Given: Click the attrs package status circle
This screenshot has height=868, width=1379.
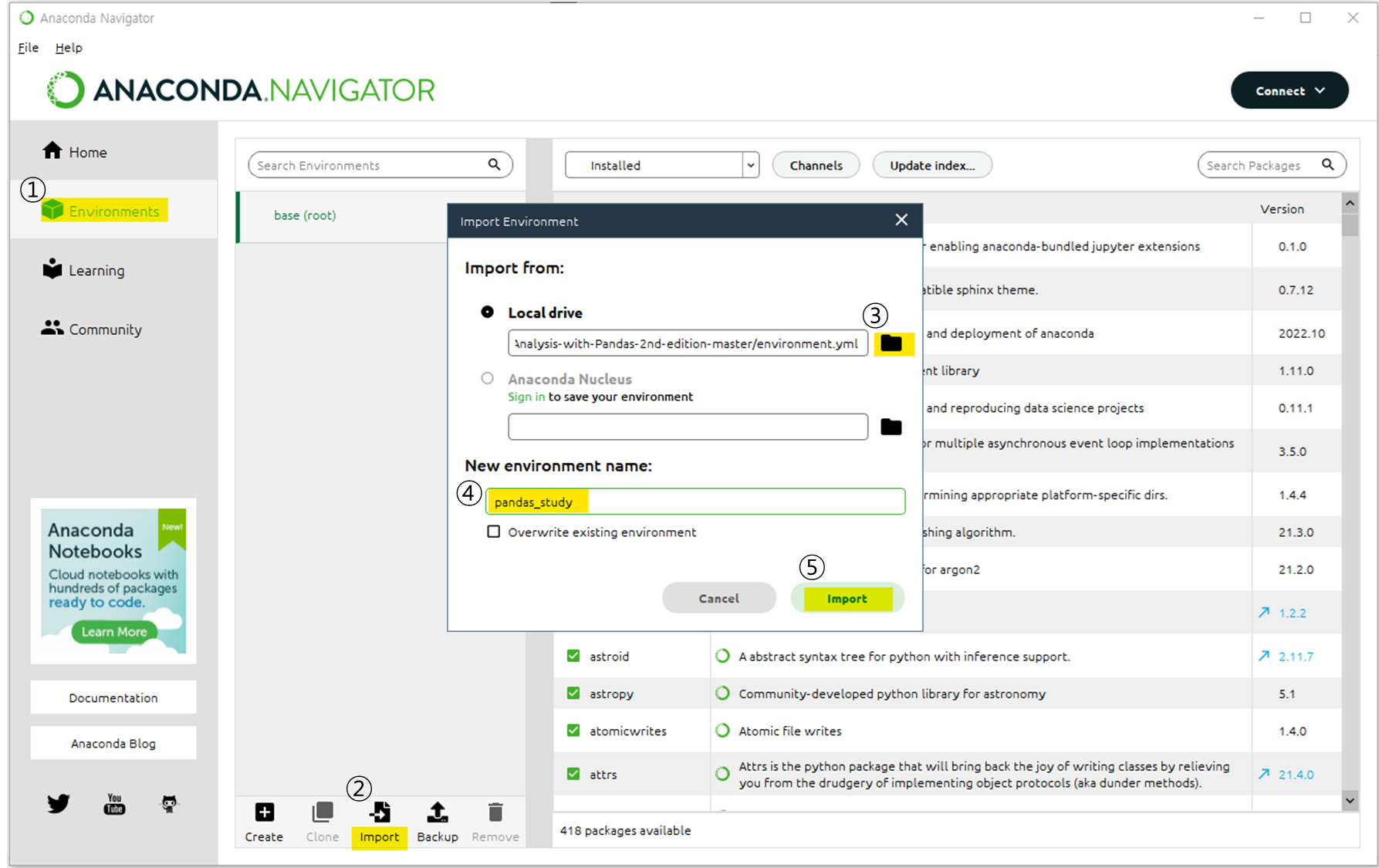Looking at the screenshot, I should click(x=722, y=773).
